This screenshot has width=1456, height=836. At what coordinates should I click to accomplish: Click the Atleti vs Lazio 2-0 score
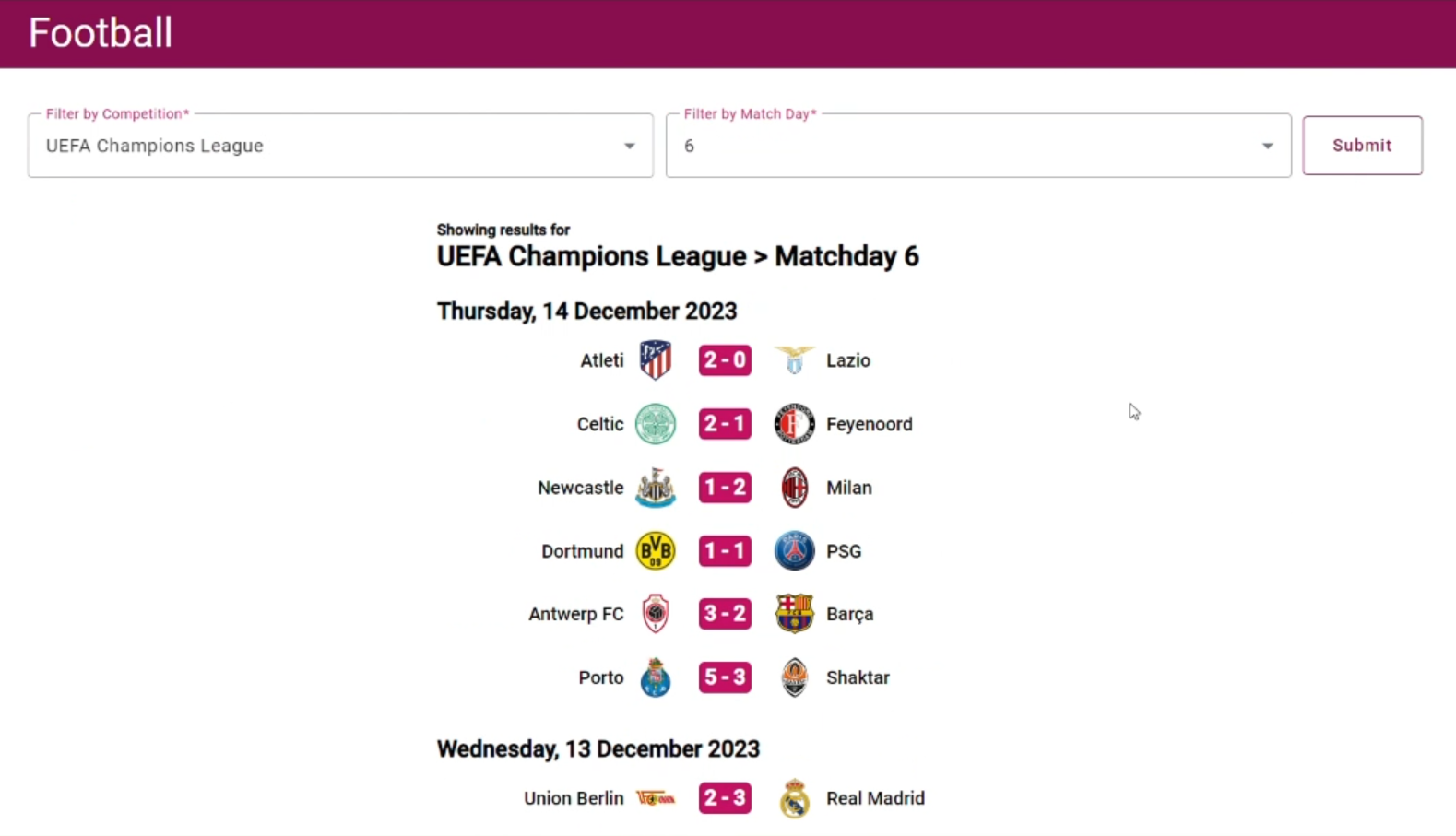725,360
